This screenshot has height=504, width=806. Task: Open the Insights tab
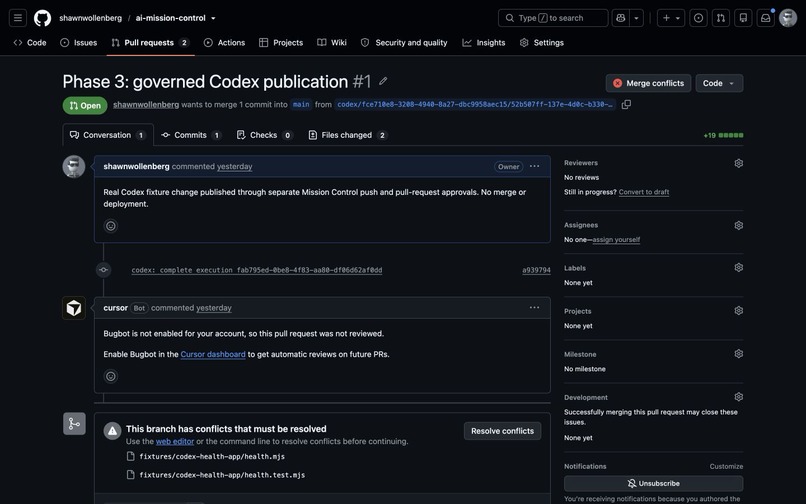pyautogui.click(x=484, y=43)
